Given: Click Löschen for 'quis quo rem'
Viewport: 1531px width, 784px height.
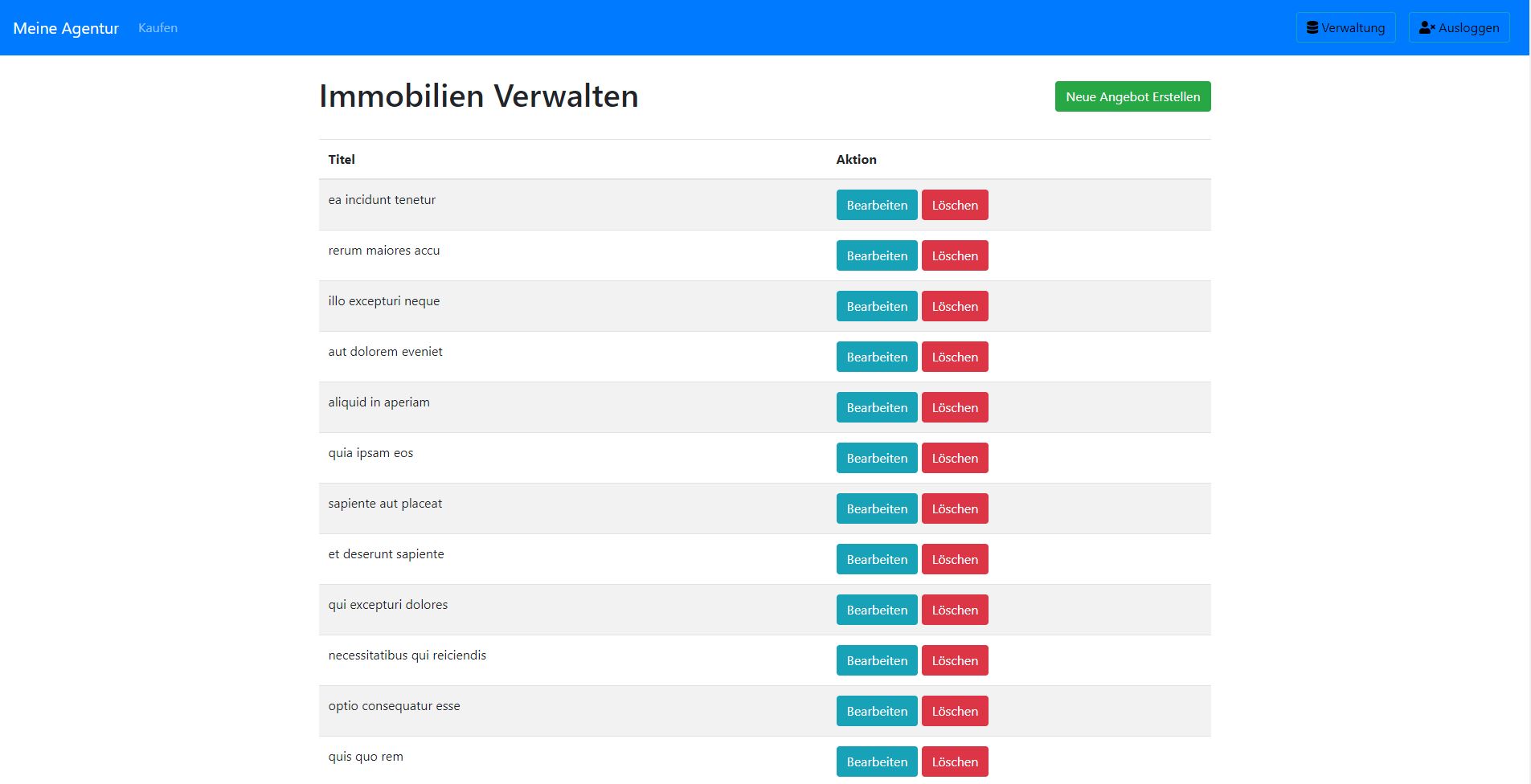Looking at the screenshot, I should click(x=955, y=762).
